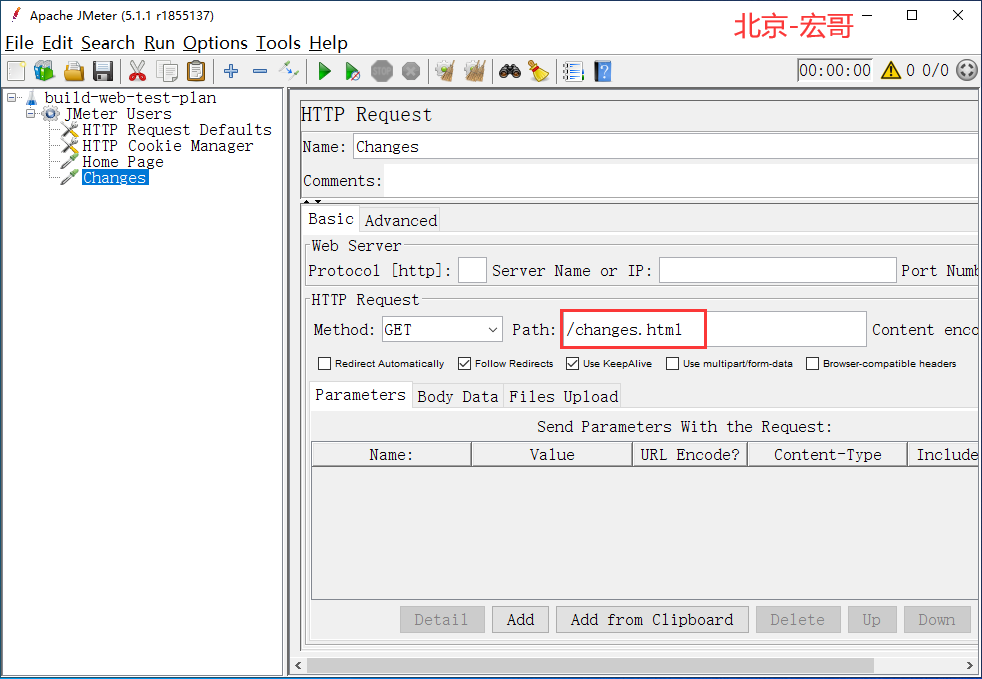Open the Method GET dropdown
The height and width of the screenshot is (679, 982).
[442, 329]
